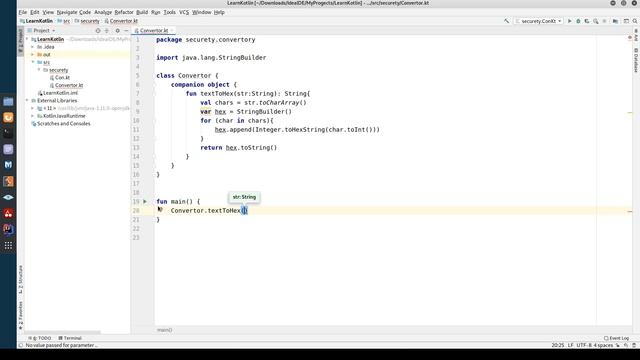This screenshot has height=360, width=640.
Task: Open the Event Log
Action: (616, 338)
